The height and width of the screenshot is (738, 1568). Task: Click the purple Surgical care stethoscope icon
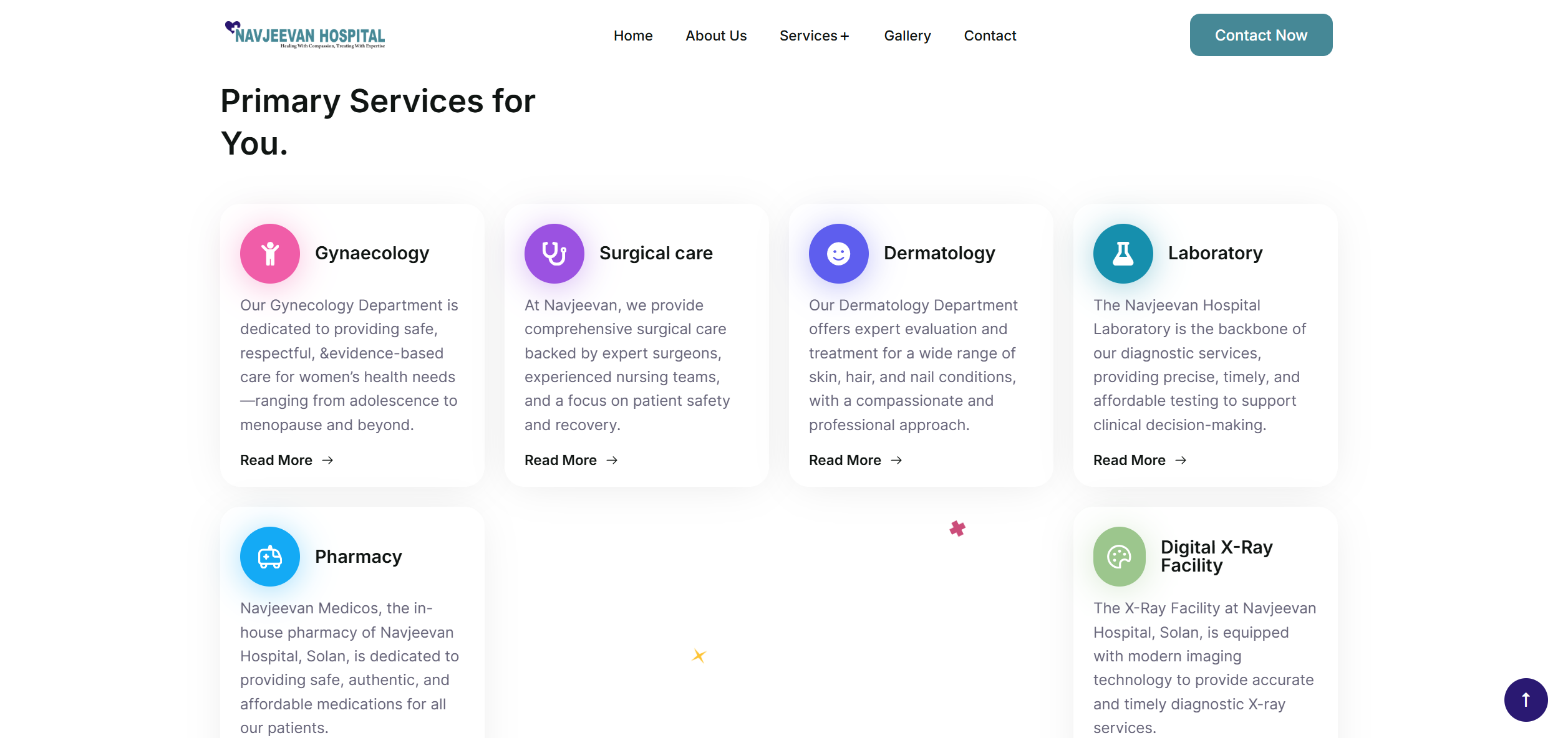pos(554,254)
